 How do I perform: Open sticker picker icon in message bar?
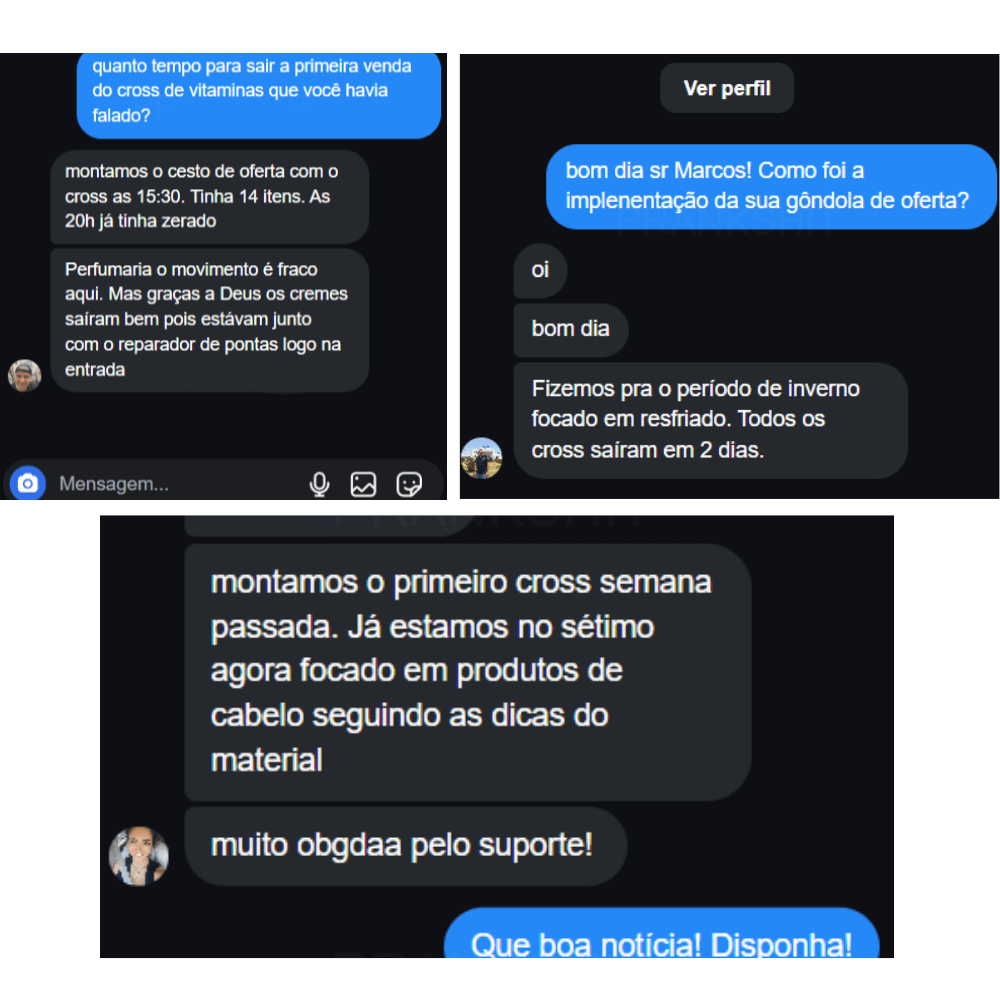[x=409, y=484]
